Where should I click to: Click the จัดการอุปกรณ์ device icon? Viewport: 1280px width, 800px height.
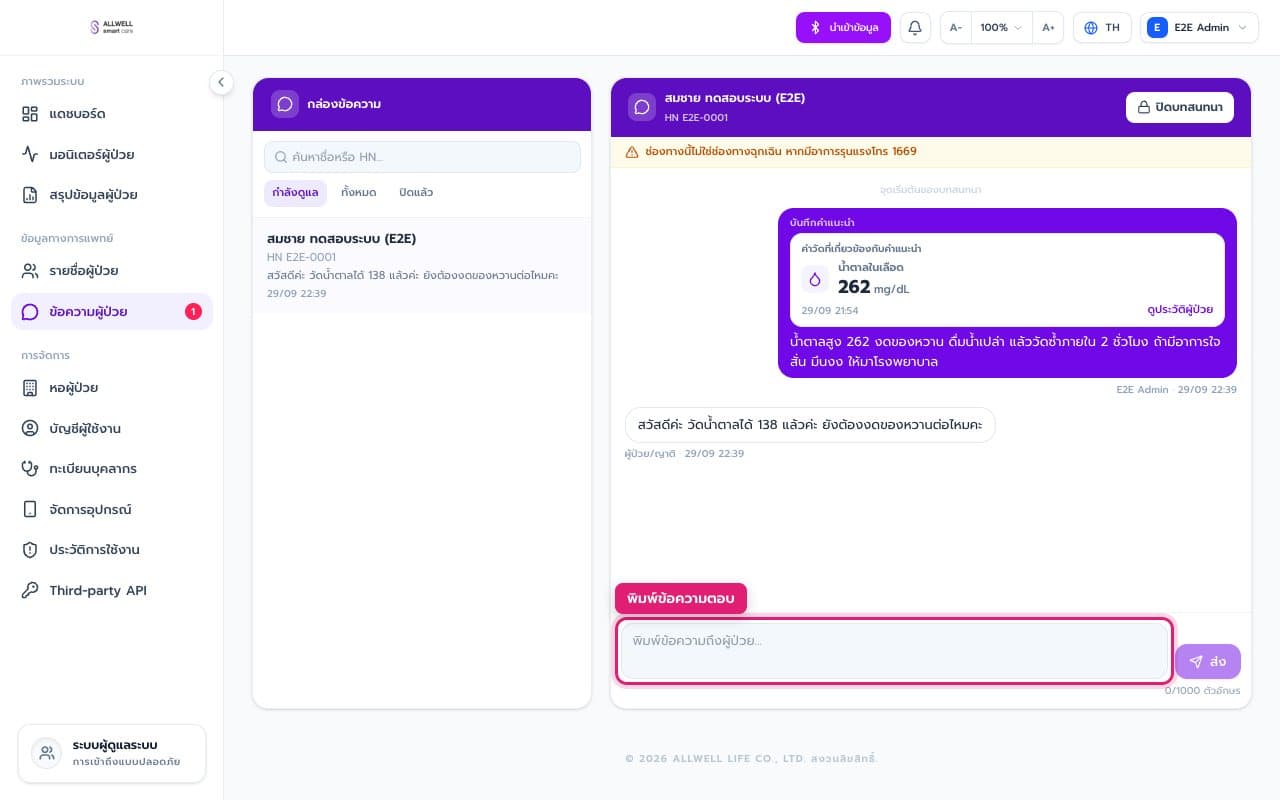click(30, 509)
